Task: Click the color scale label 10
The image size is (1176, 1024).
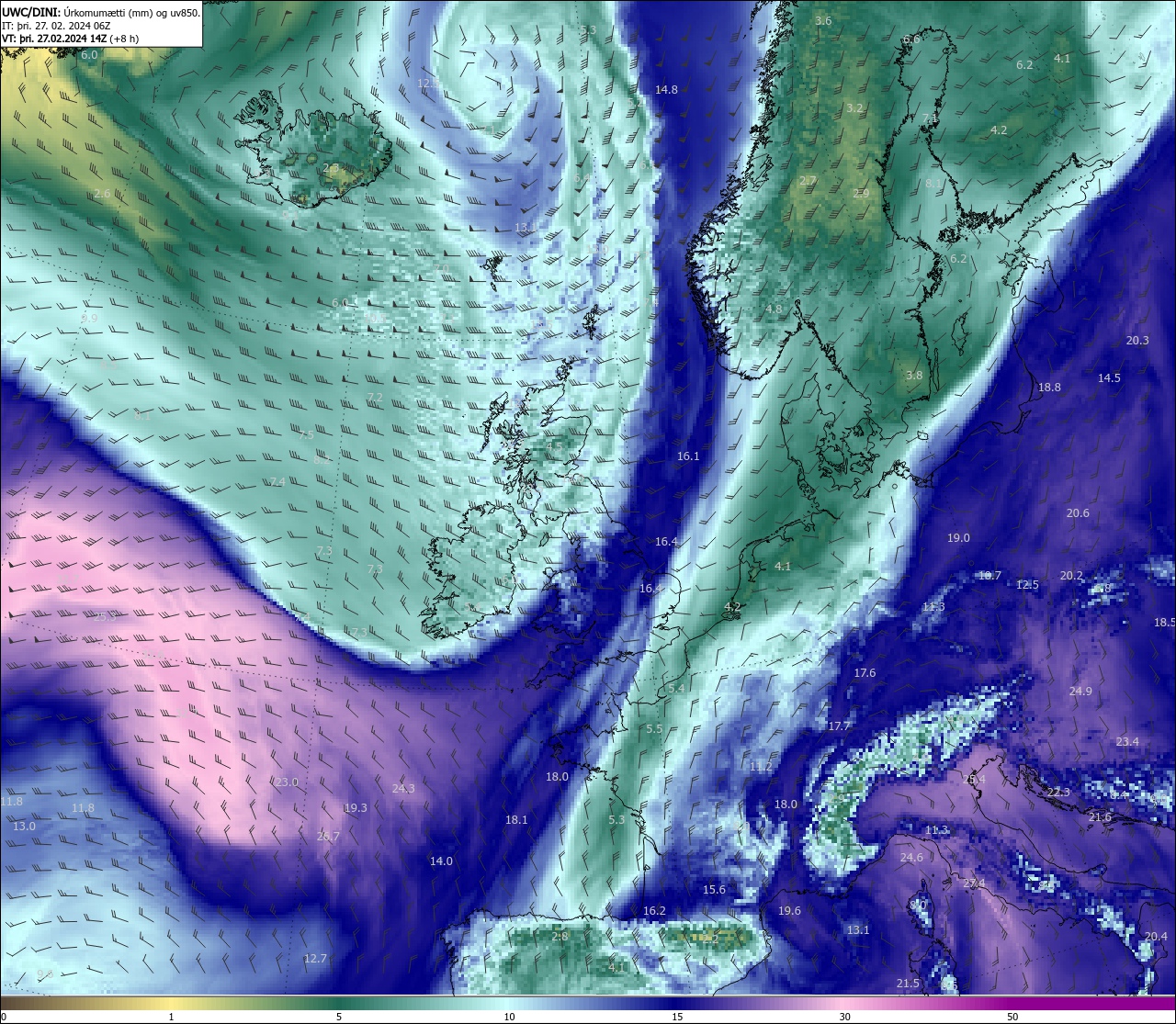Action: pyautogui.click(x=509, y=1017)
